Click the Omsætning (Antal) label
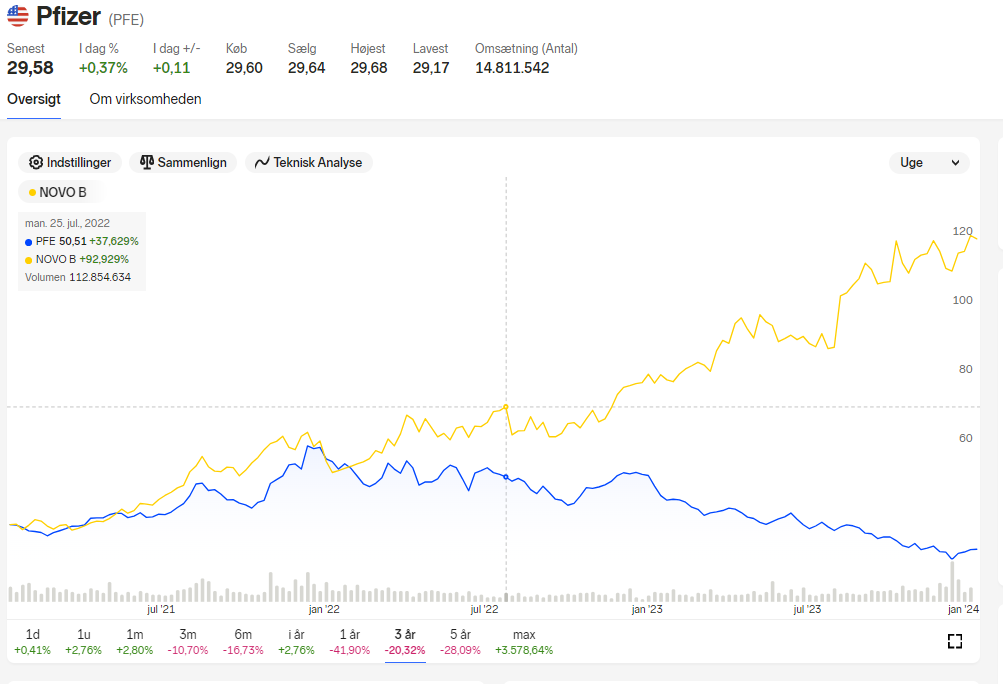 tap(526, 49)
